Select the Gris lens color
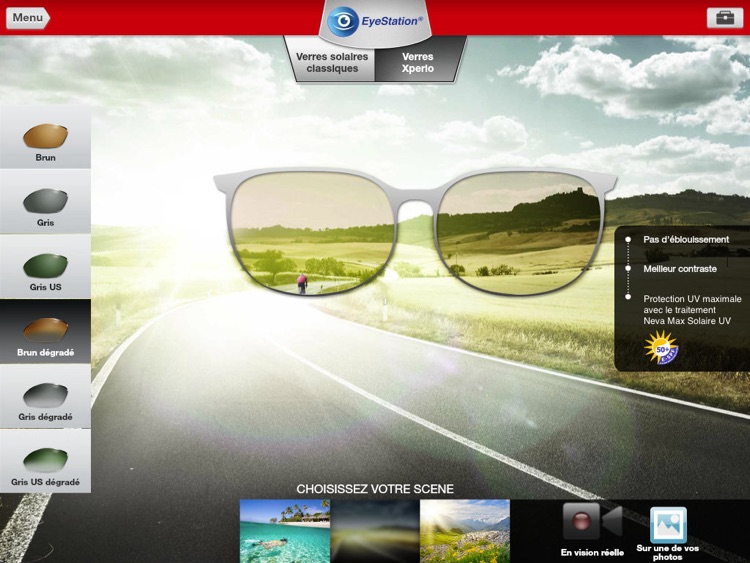 click(x=45, y=202)
